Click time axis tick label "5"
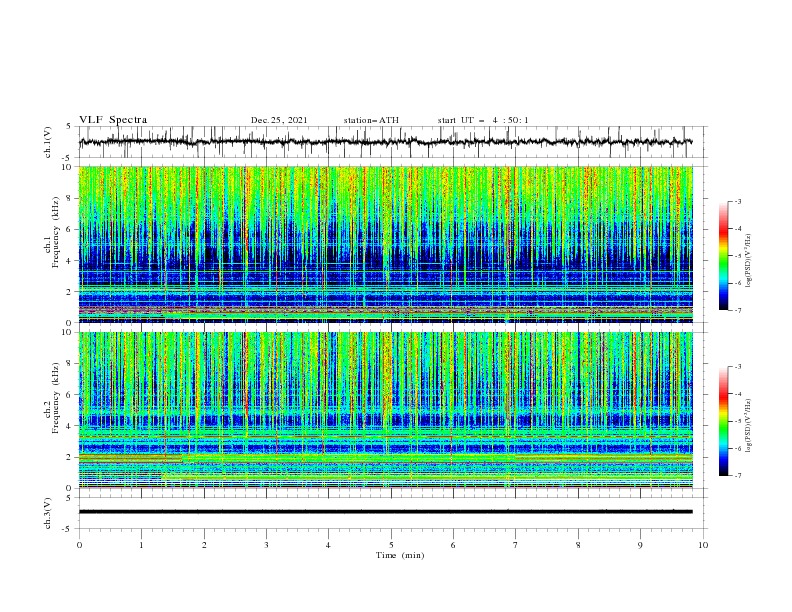This screenshot has width=792, height=612. coord(391,545)
